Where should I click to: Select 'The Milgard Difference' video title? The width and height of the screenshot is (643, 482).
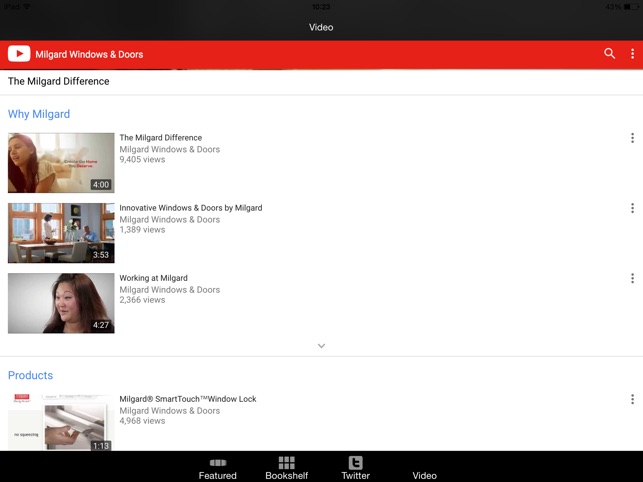click(161, 137)
